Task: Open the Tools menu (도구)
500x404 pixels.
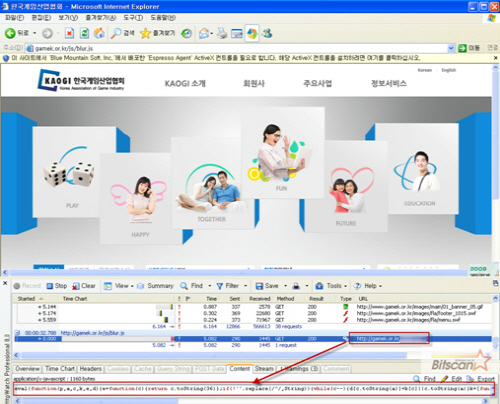Action: [133, 17]
